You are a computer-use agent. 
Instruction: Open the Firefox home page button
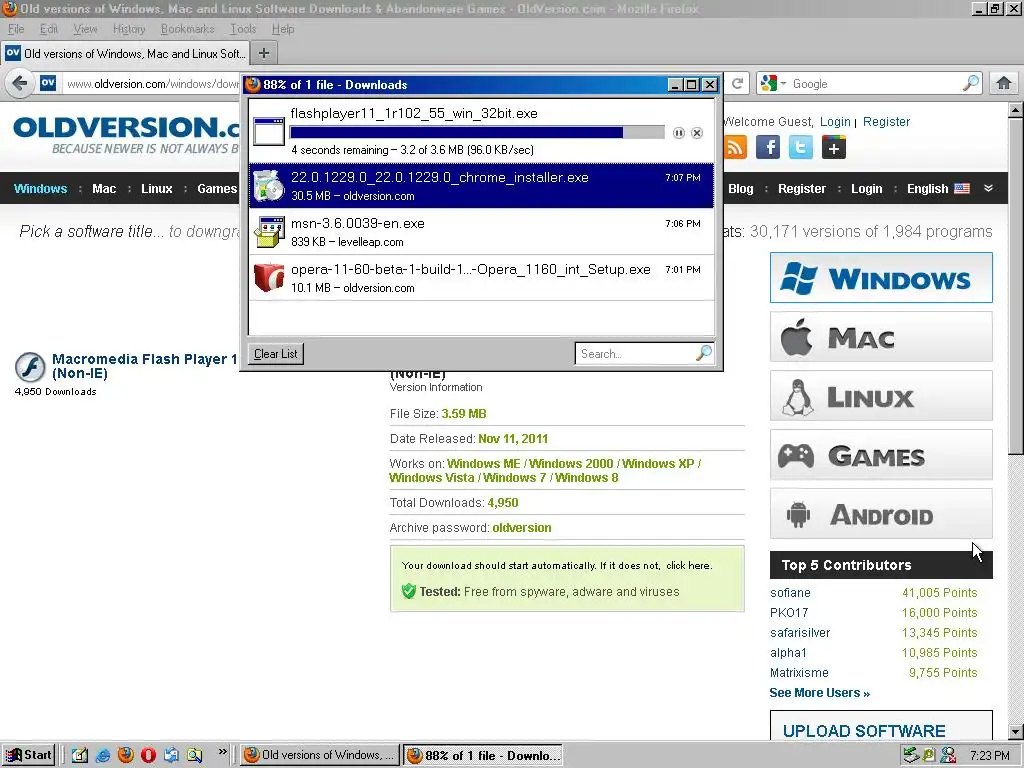click(1004, 83)
